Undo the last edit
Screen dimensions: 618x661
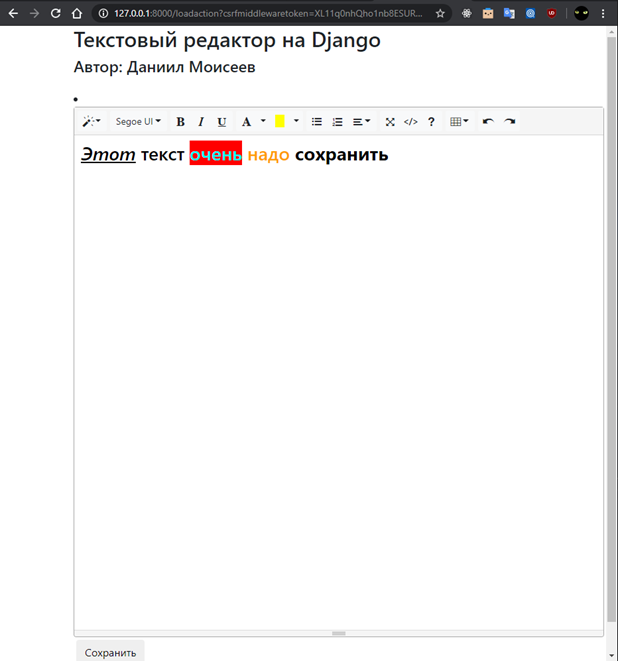488,122
